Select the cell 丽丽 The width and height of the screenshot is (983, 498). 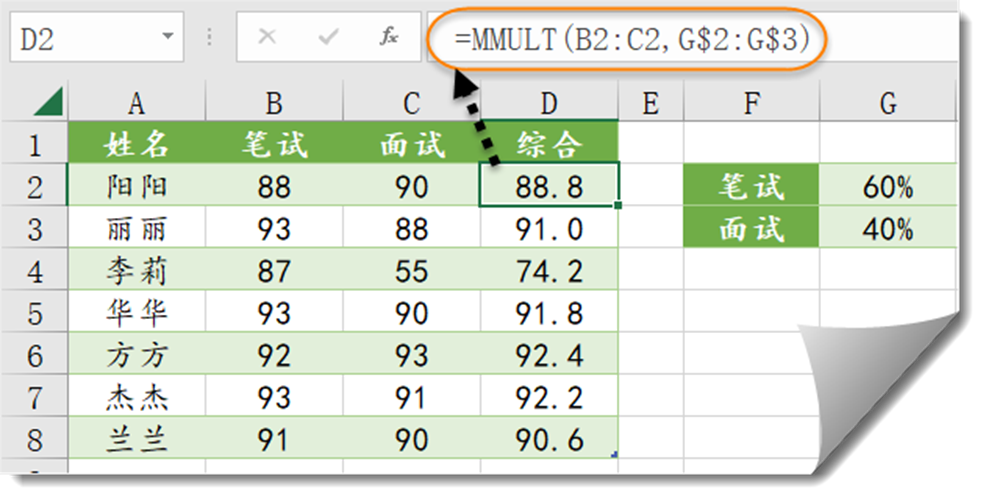click(137, 228)
